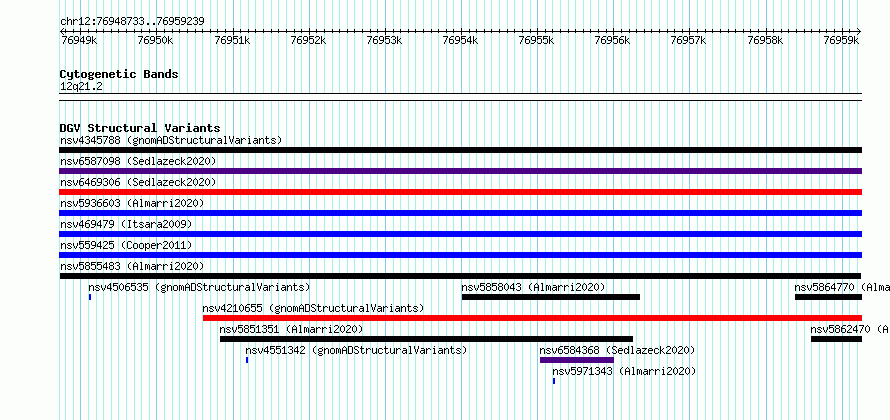Select the nsv5971343 (Almarri2020) label
890x420 pixels.
click(x=624, y=371)
